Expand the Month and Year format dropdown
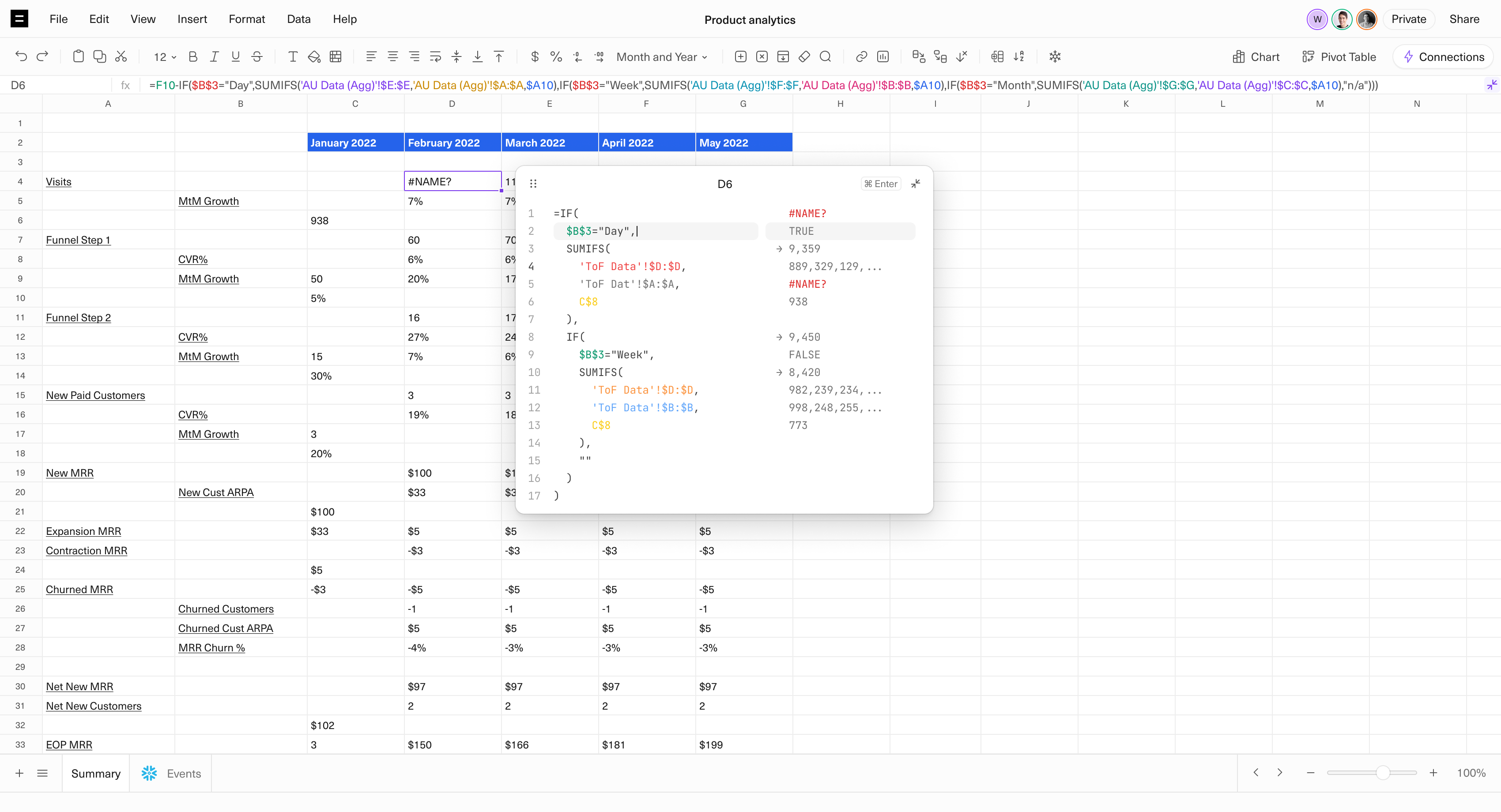 pos(662,56)
